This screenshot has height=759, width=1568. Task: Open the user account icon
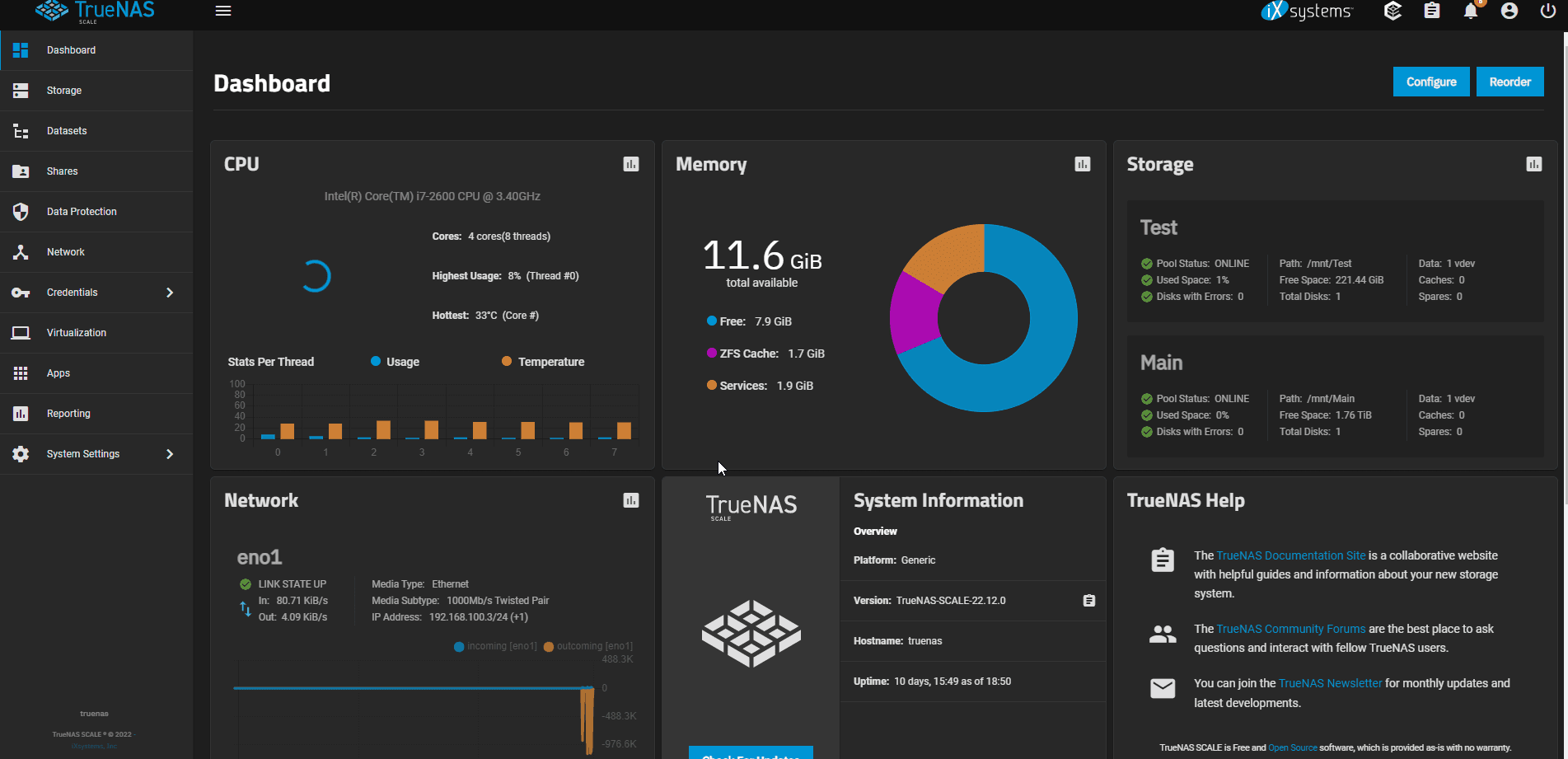(x=1509, y=11)
